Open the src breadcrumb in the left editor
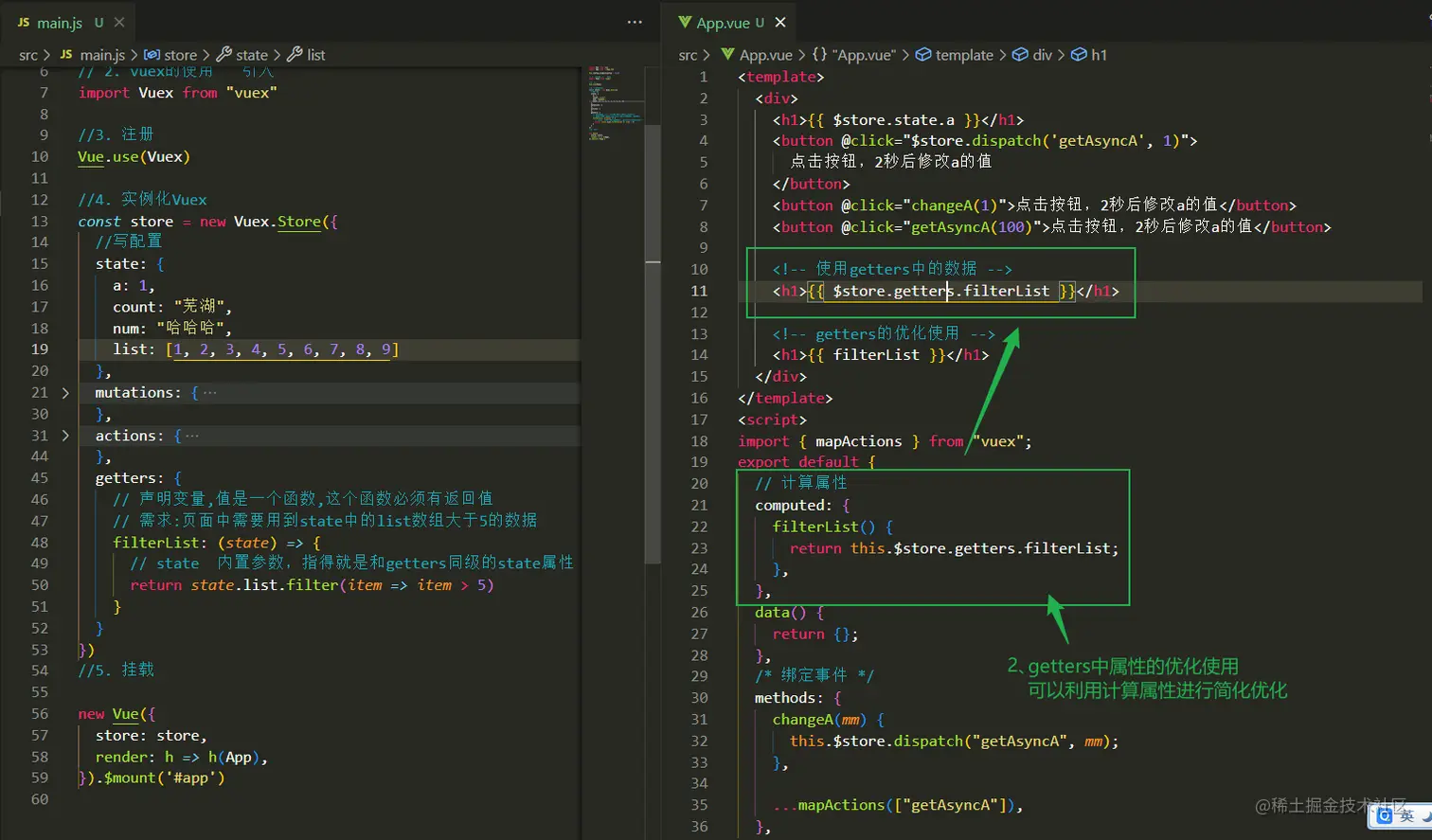Viewport: 1432px width, 840px height. 28,55
